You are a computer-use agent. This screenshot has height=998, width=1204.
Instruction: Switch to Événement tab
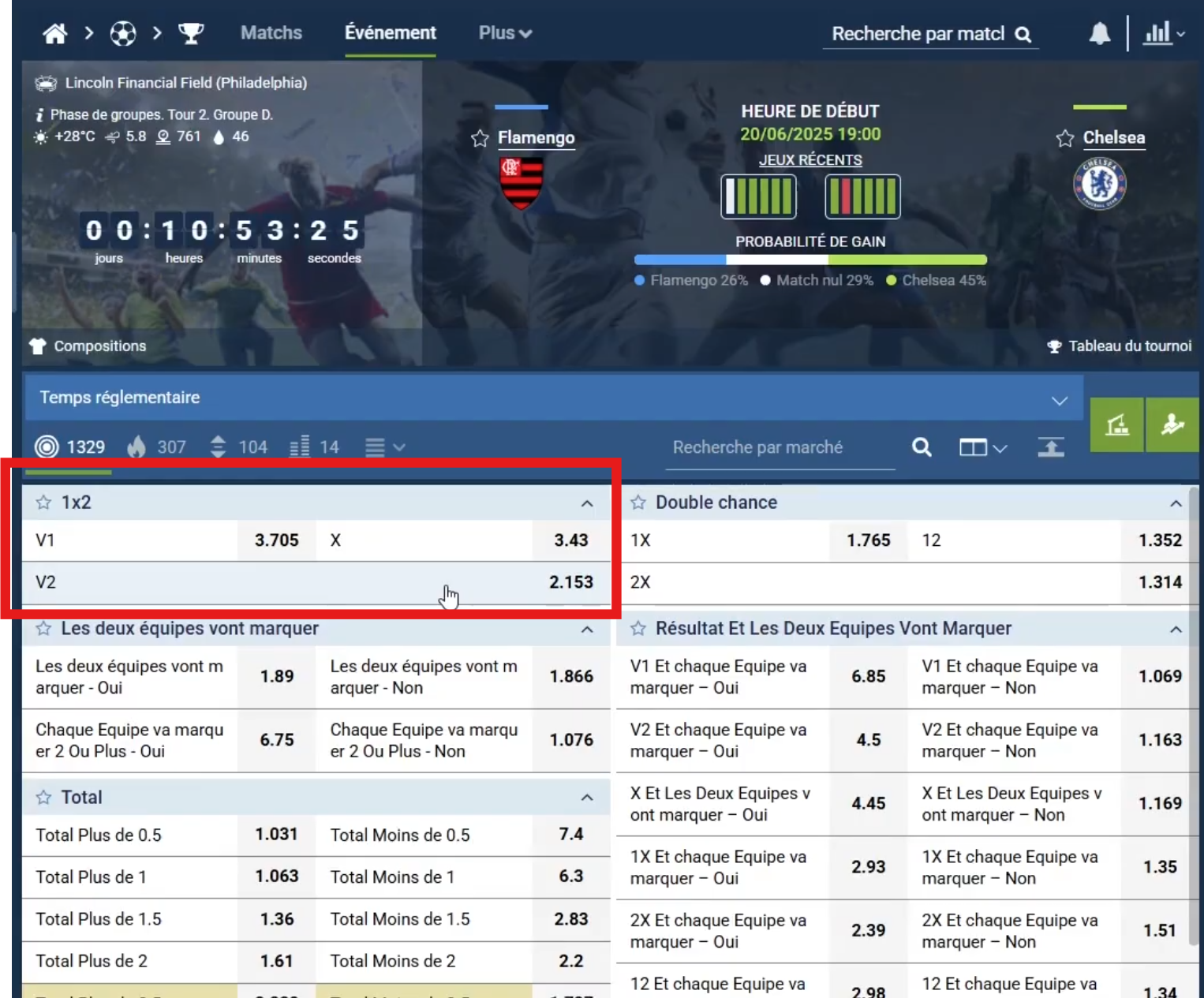(x=391, y=33)
